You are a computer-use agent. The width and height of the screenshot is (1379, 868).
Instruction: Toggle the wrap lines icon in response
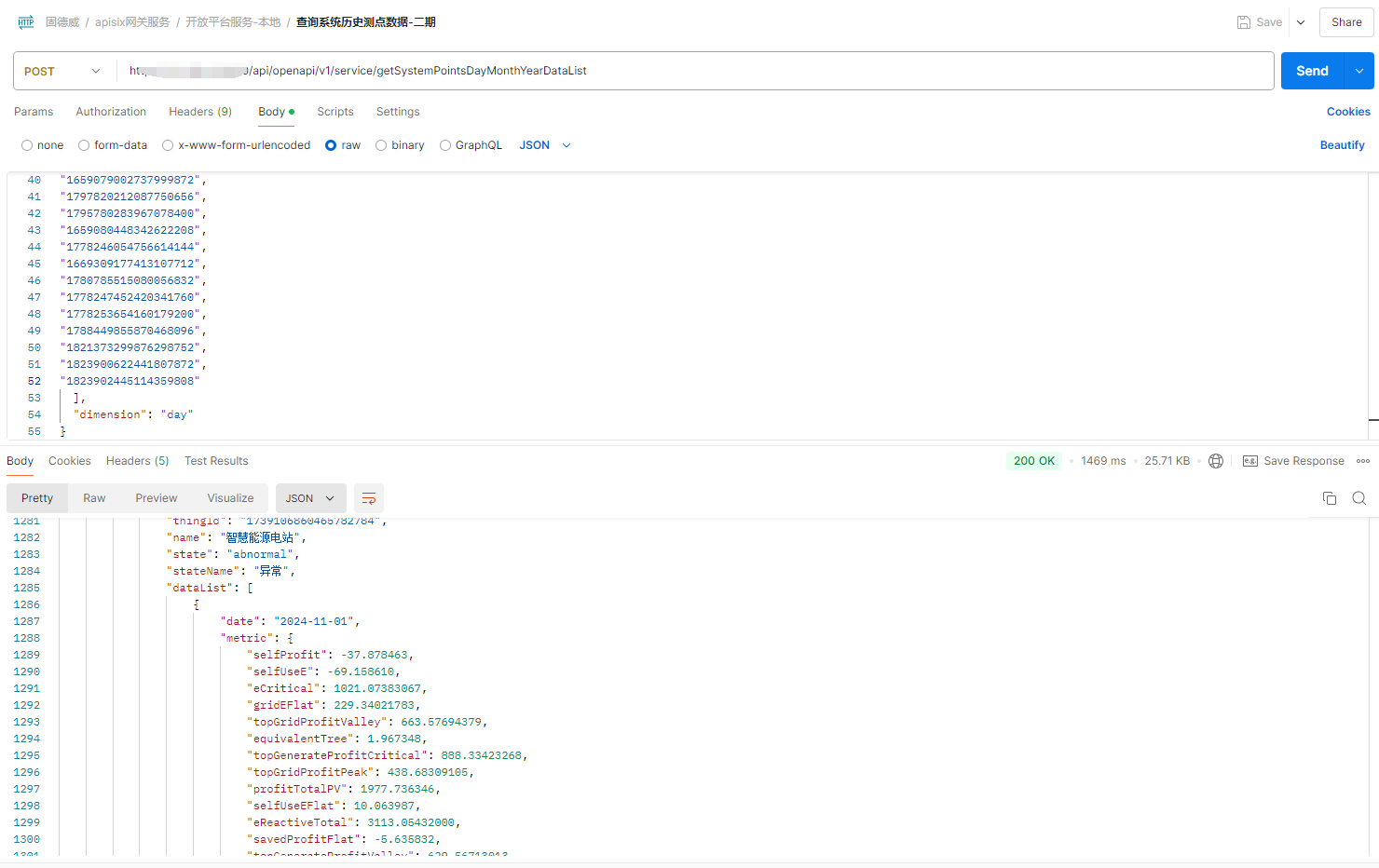point(369,498)
